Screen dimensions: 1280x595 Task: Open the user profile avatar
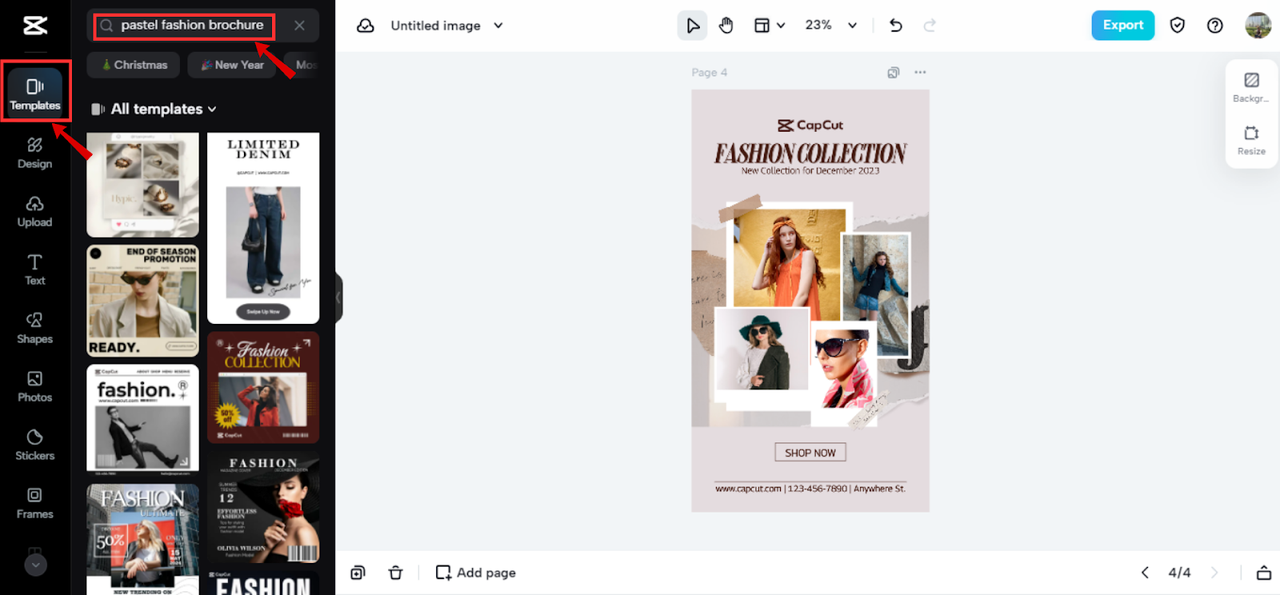coord(1258,25)
